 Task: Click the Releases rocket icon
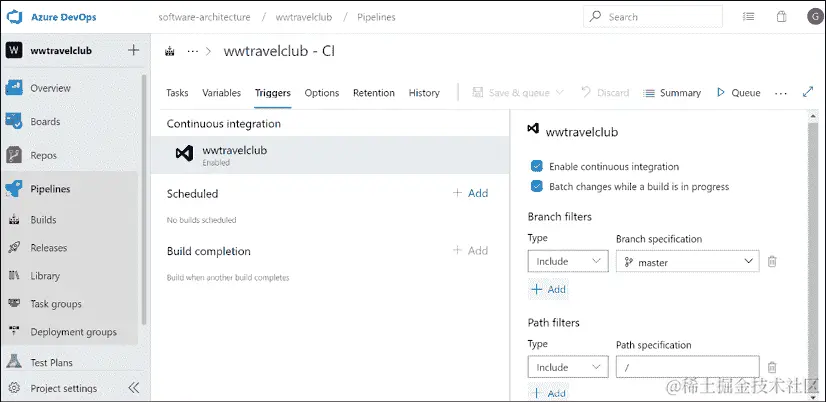[x=14, y=248]
